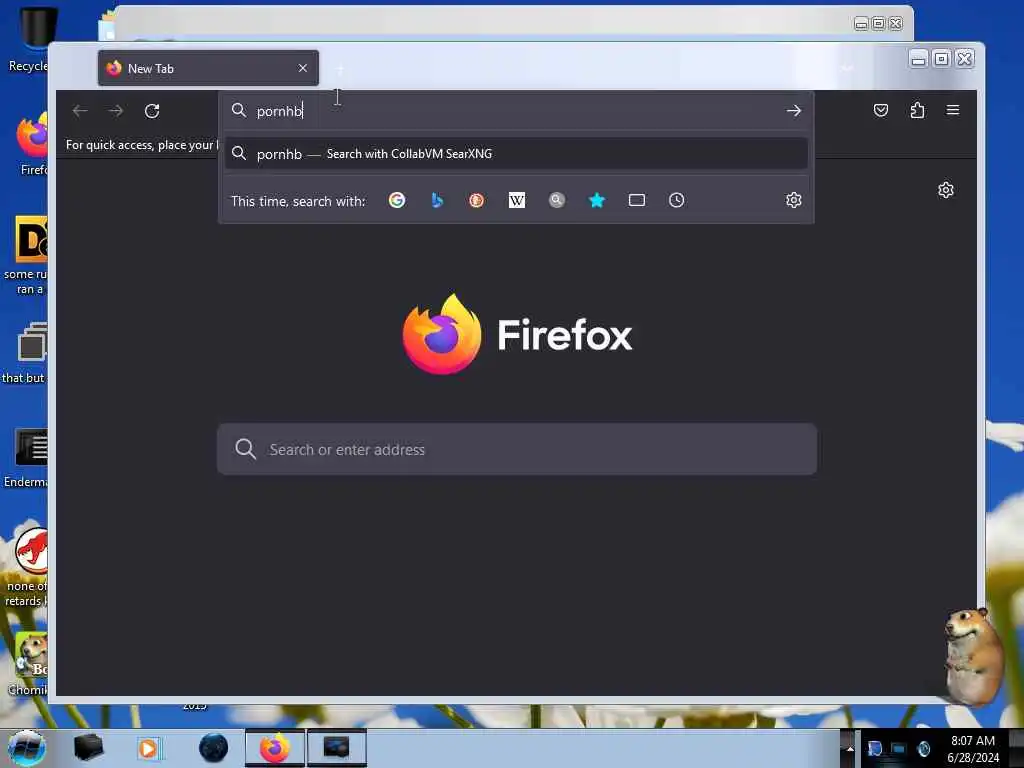
Task: Search this time with Wikipedia
Action: [x=517, y=200]
